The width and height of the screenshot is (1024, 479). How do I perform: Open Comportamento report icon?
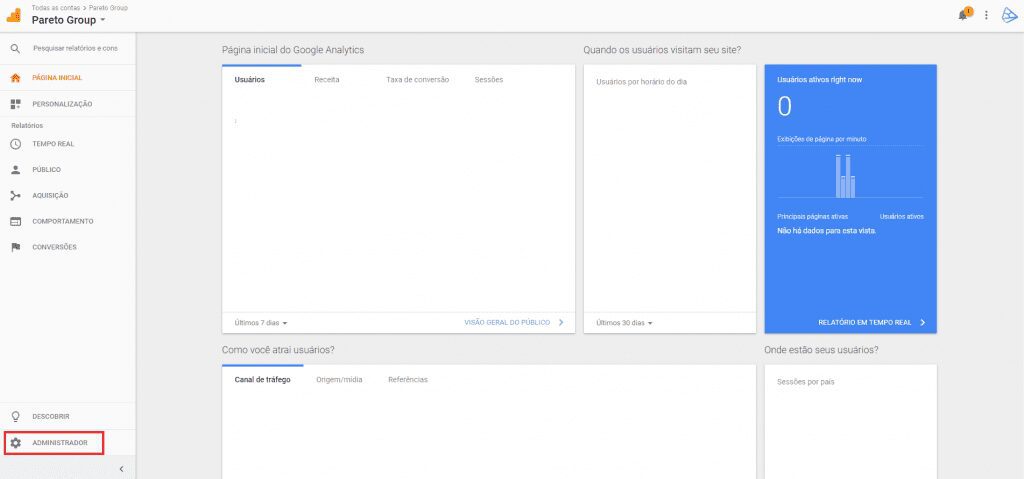(x=15, y=221)
